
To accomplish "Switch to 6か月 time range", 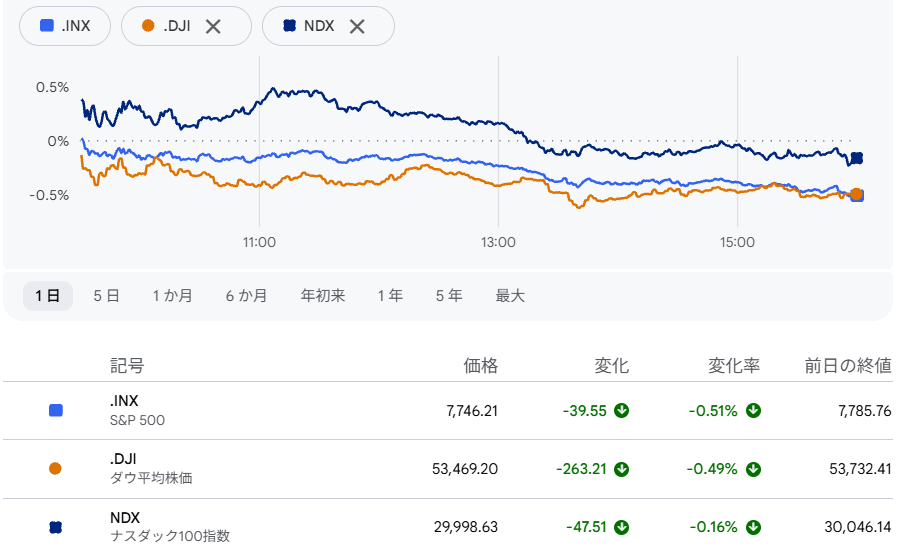I will (246, 296).
